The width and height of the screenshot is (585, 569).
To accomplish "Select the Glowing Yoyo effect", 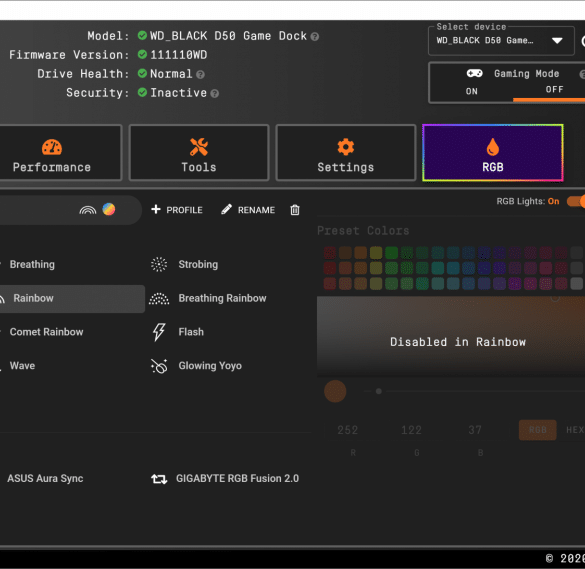I will (x=210, y=366).
